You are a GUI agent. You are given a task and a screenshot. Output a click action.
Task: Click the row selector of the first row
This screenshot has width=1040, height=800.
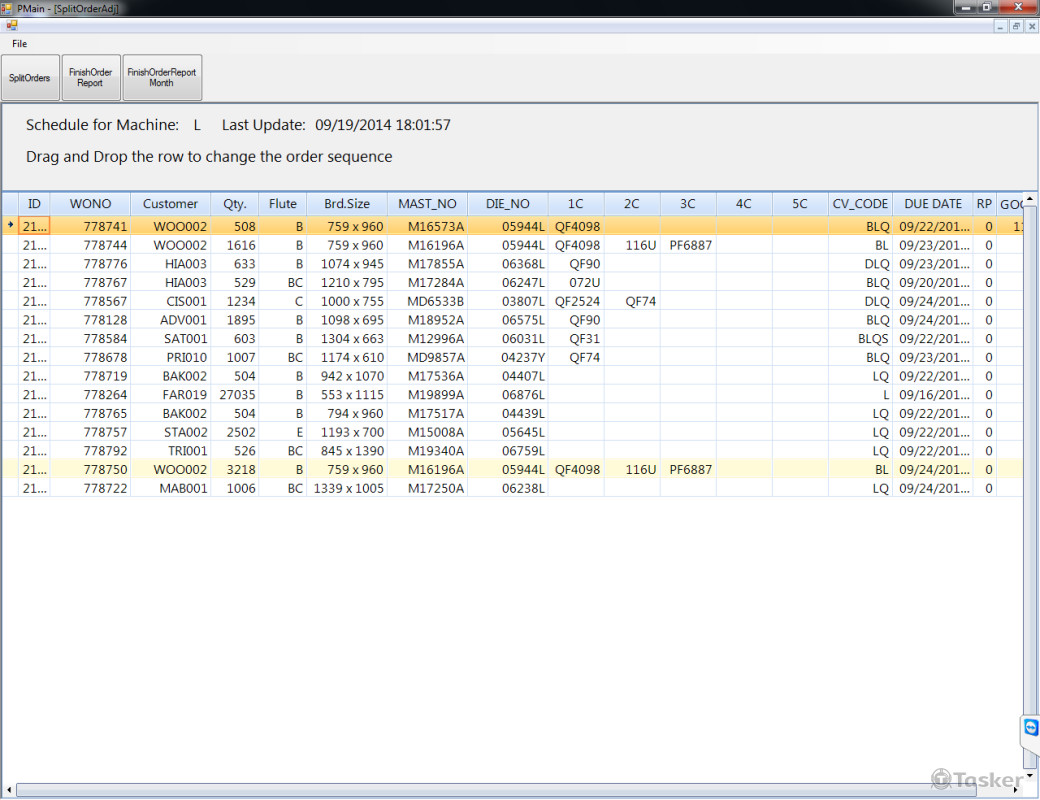click(x=10, y=226)
